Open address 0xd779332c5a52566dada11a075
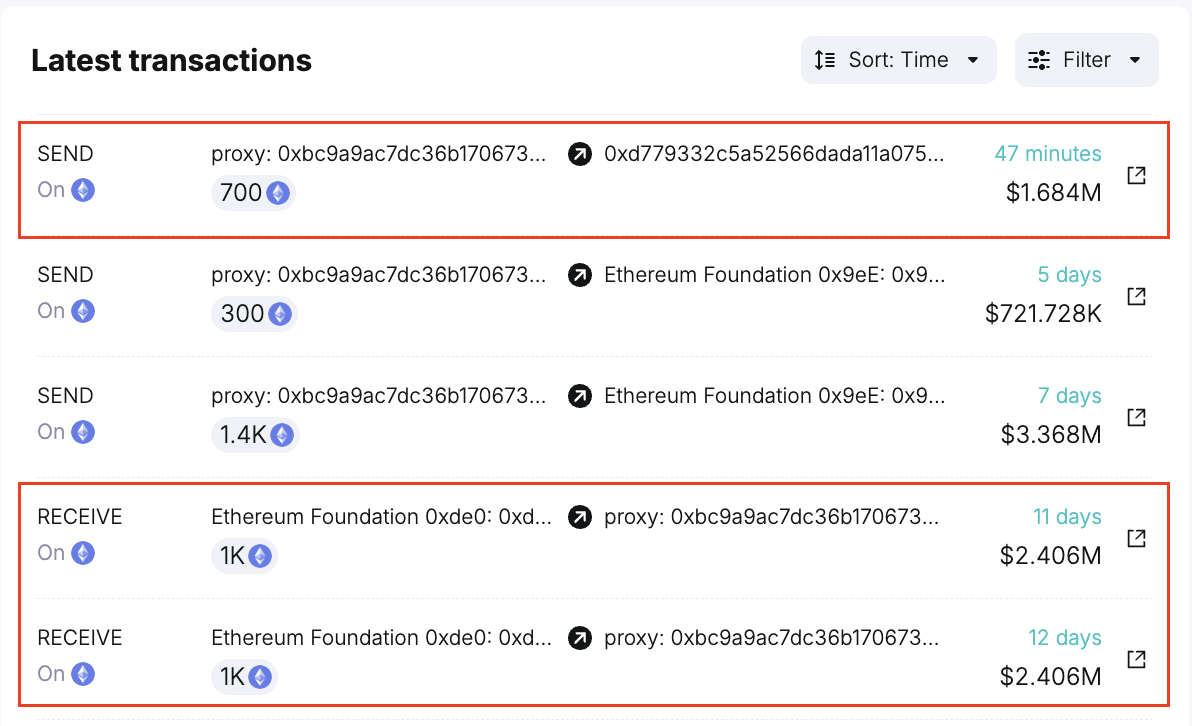 (774, 154)
